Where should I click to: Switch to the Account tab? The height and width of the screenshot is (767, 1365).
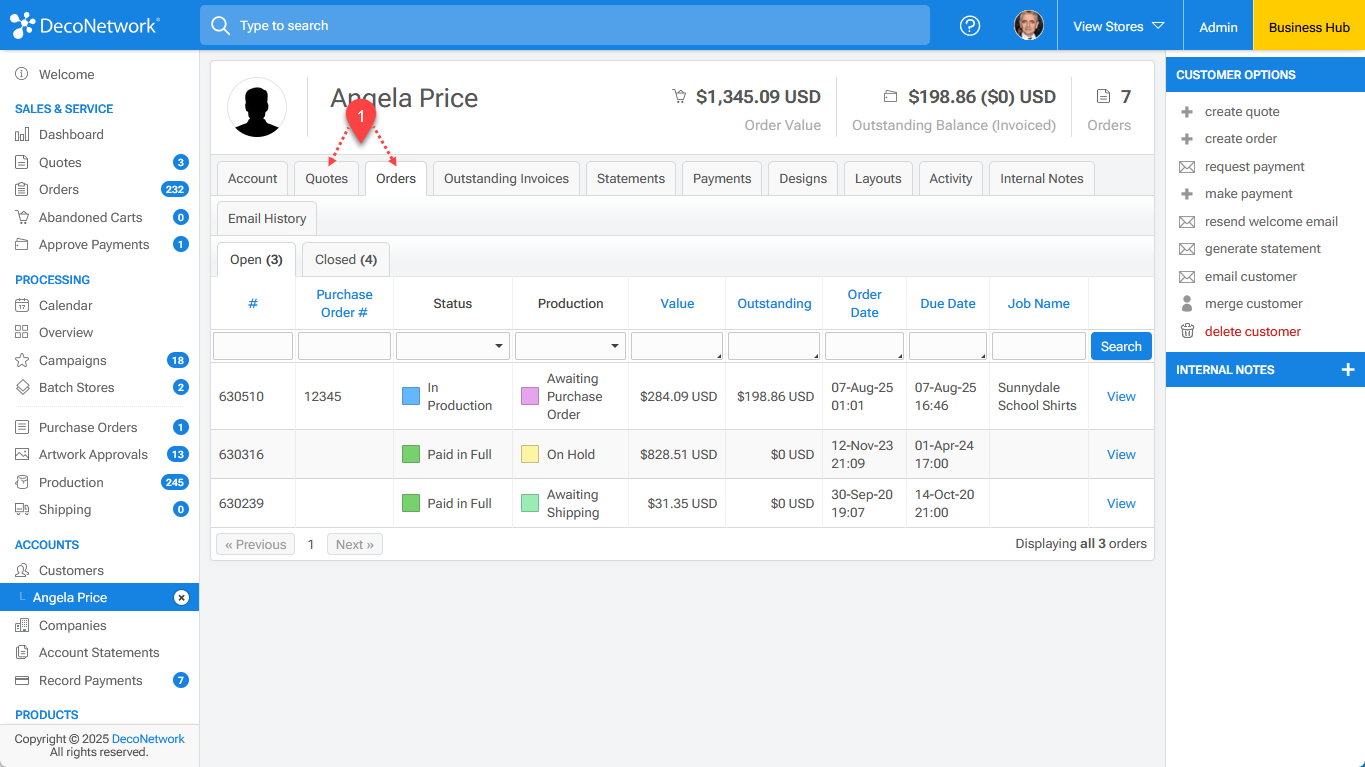pyautogui.click(x=252, y=178)
